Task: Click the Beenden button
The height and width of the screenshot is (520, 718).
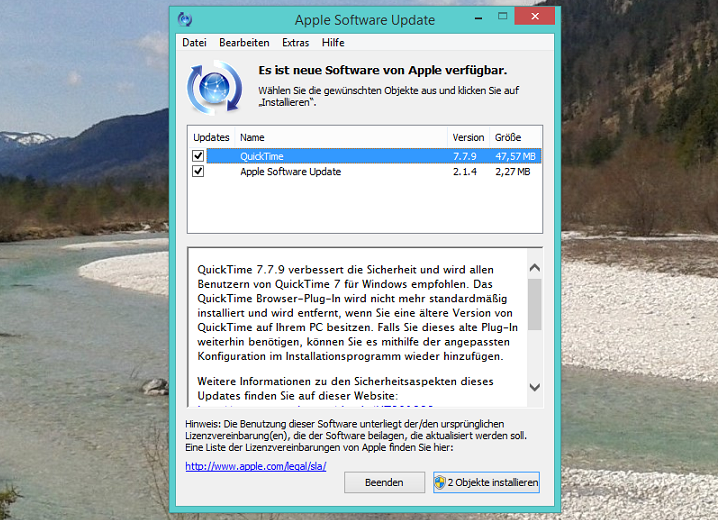Action: pos(384,482)
